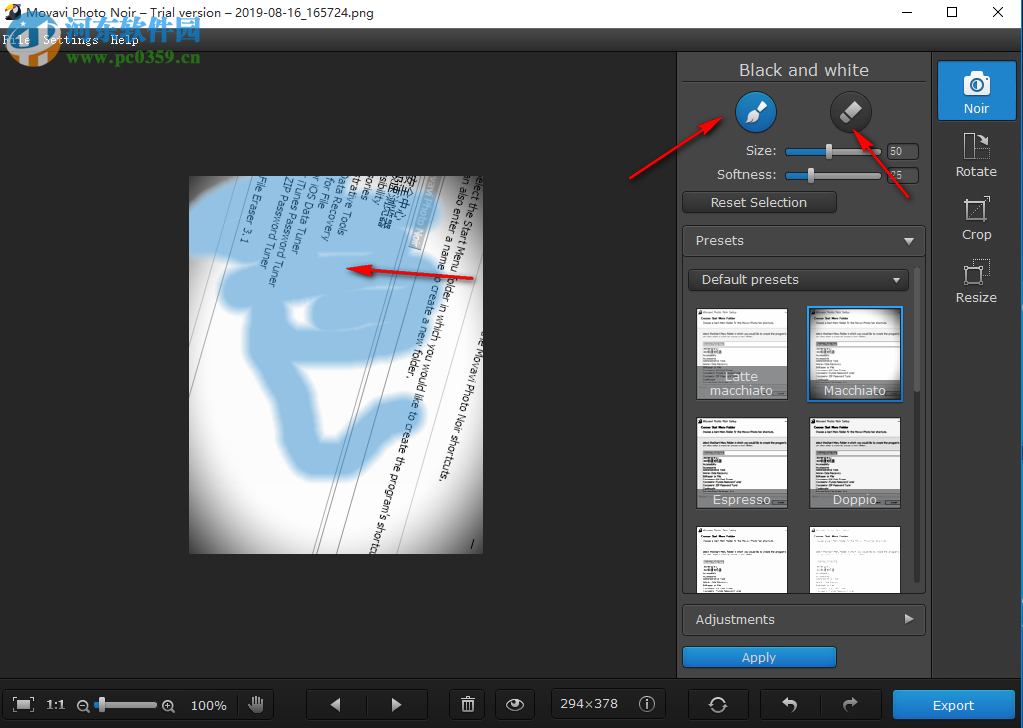
Task: Open the Rotate tool
Action: click(975, 155)
